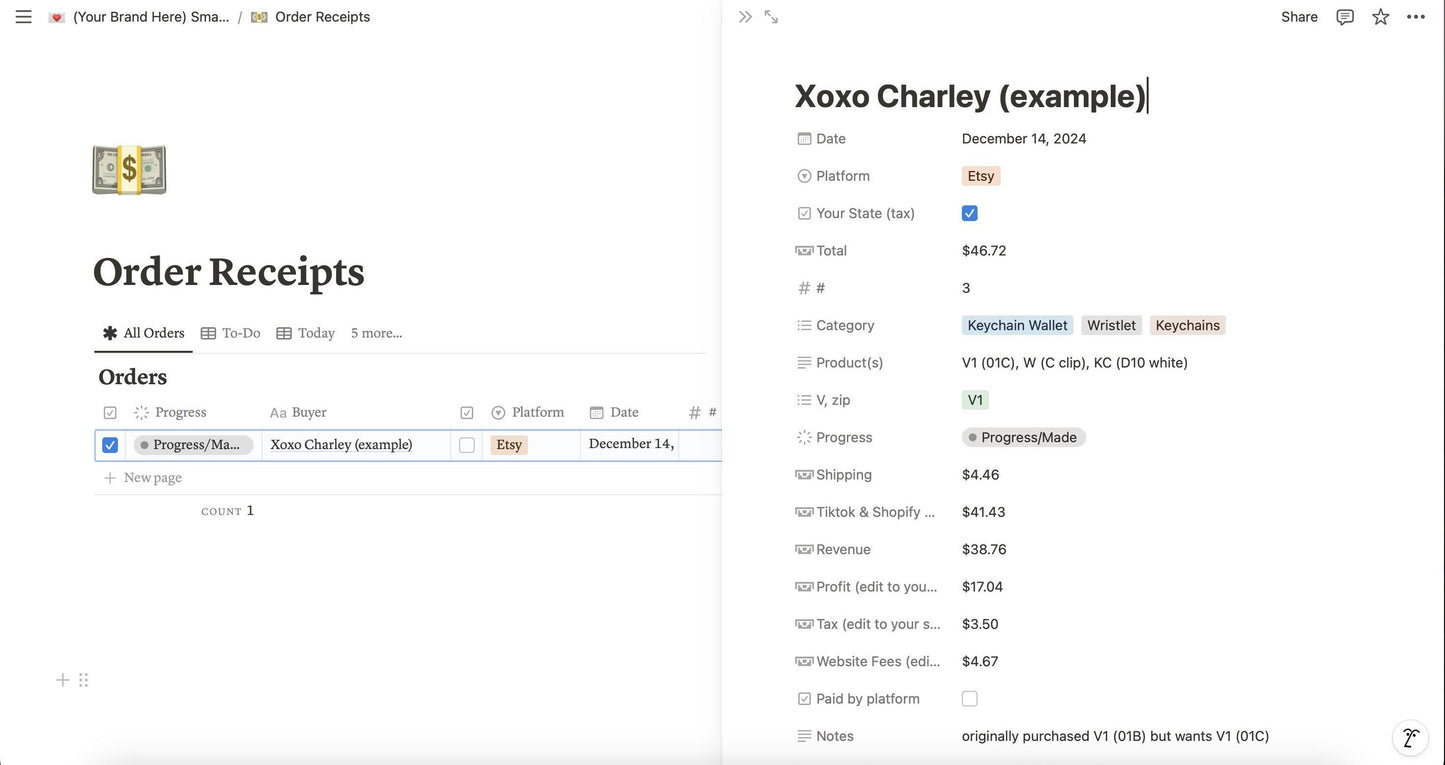Image resolution: width=1445 pixels, height=765 pixels.
Task: Close side peek with double chevron icon
Action: pyautogui.click(x=745, y=17)
